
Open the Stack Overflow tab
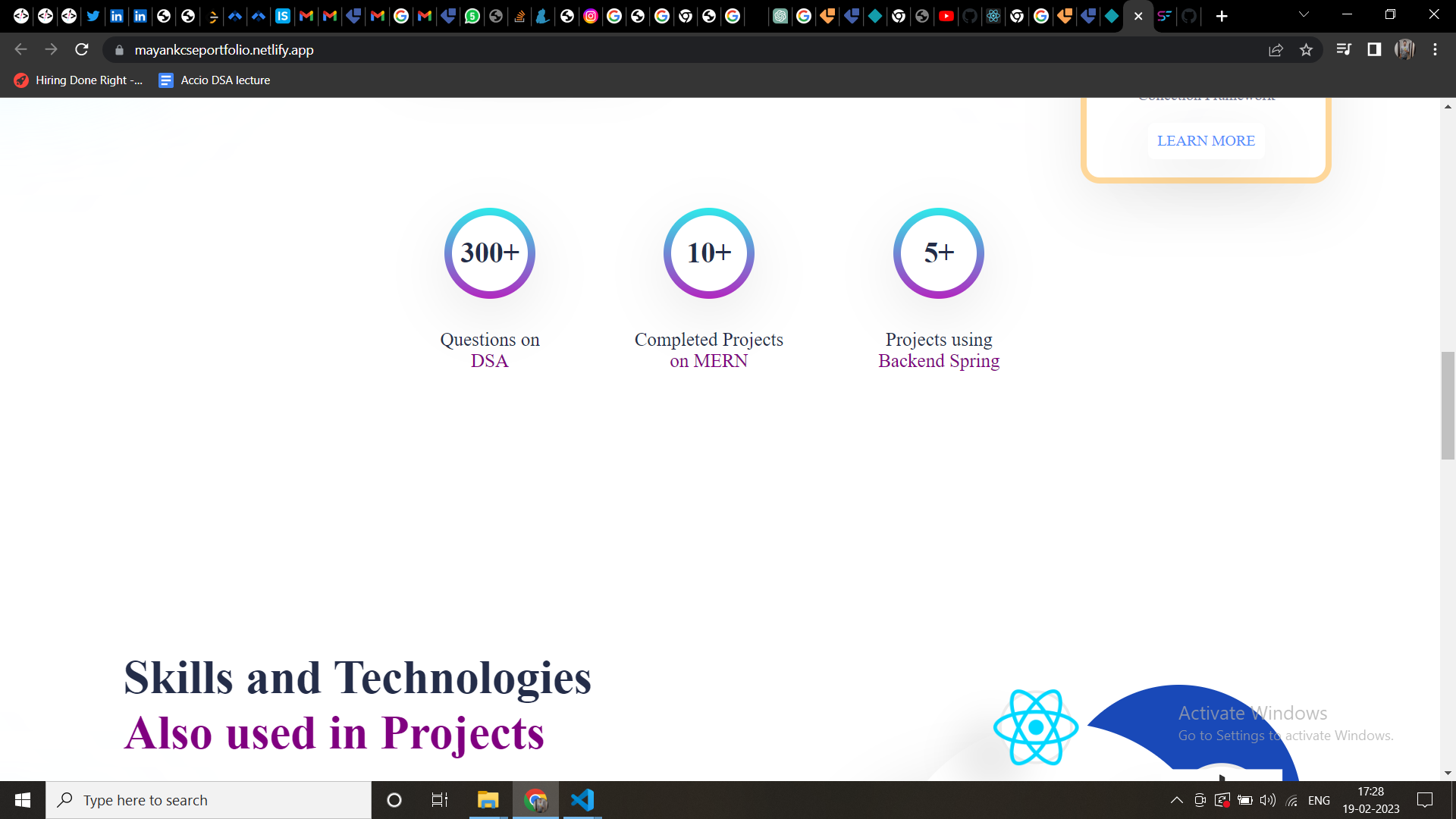pyautogui.click(x=520, y=16)
